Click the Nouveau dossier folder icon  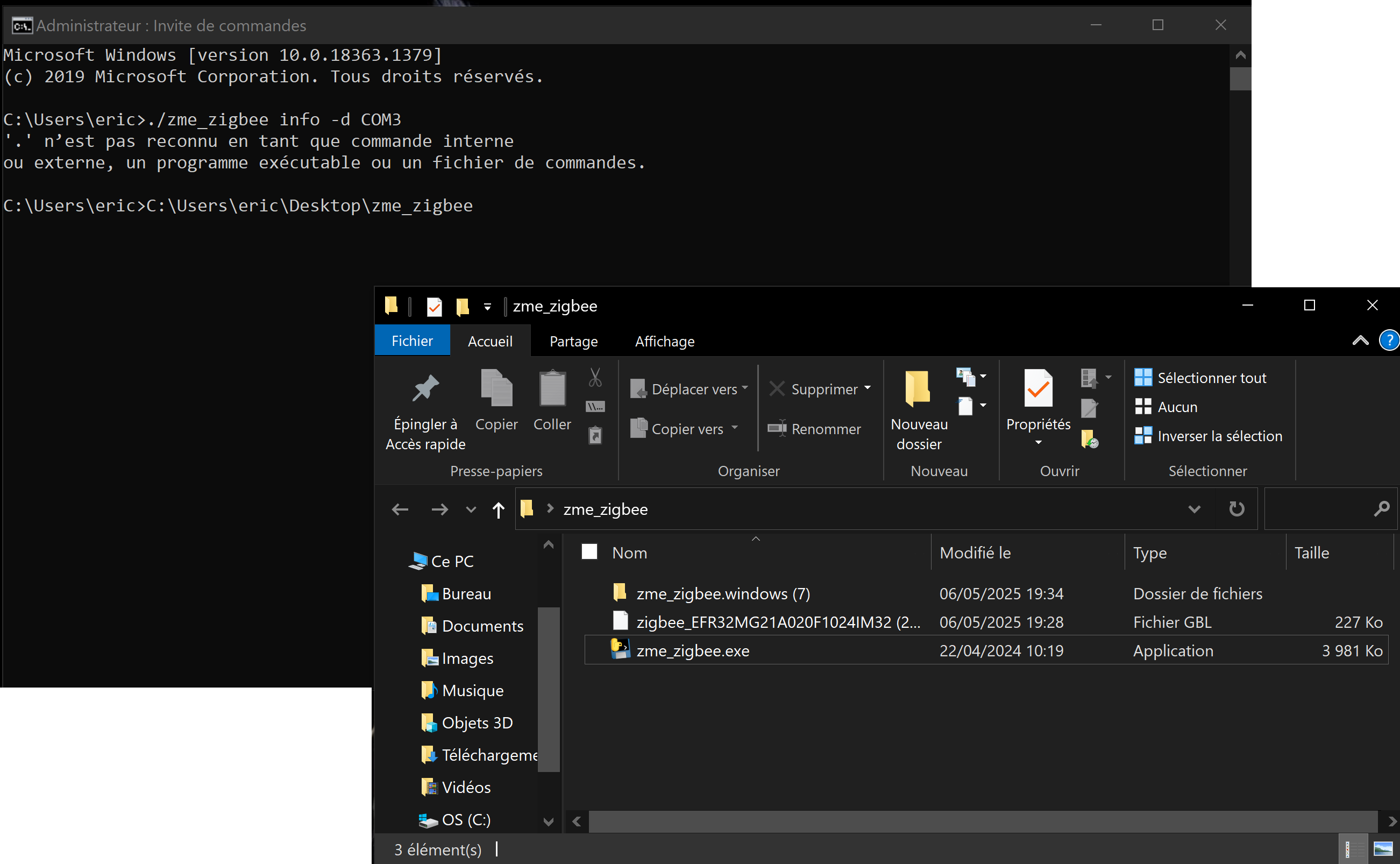point(918,388)
